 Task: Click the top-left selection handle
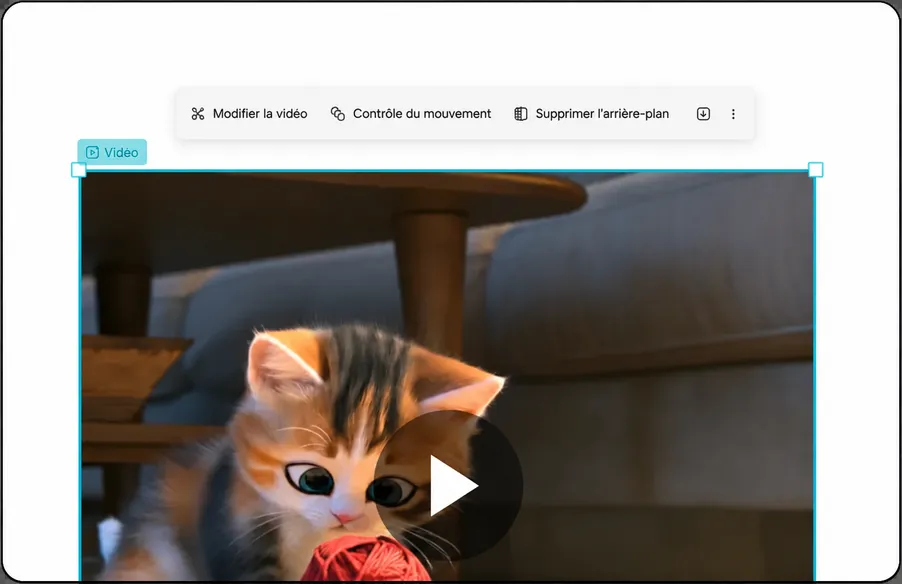79,170
